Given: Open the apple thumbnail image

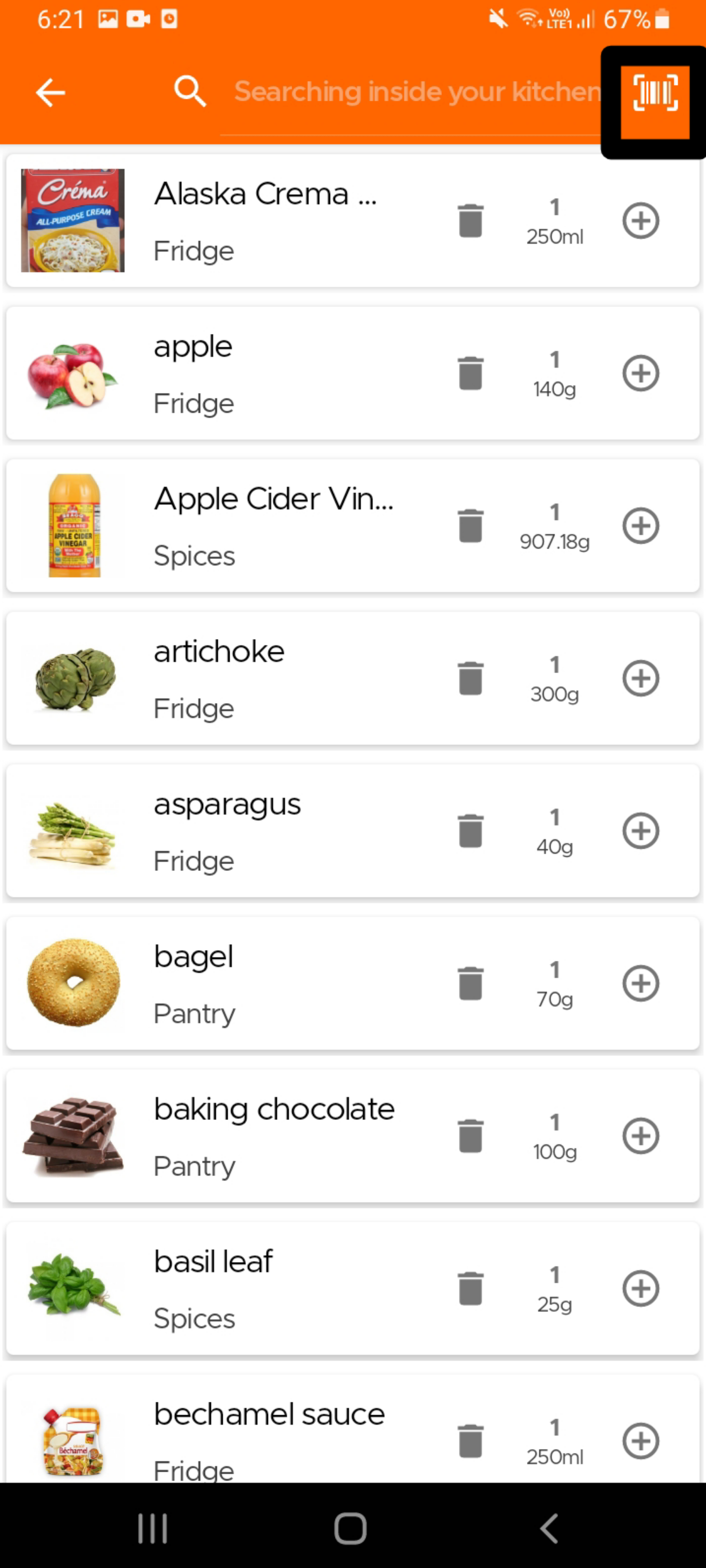Looking at the screenshot, I should (72, 374).
